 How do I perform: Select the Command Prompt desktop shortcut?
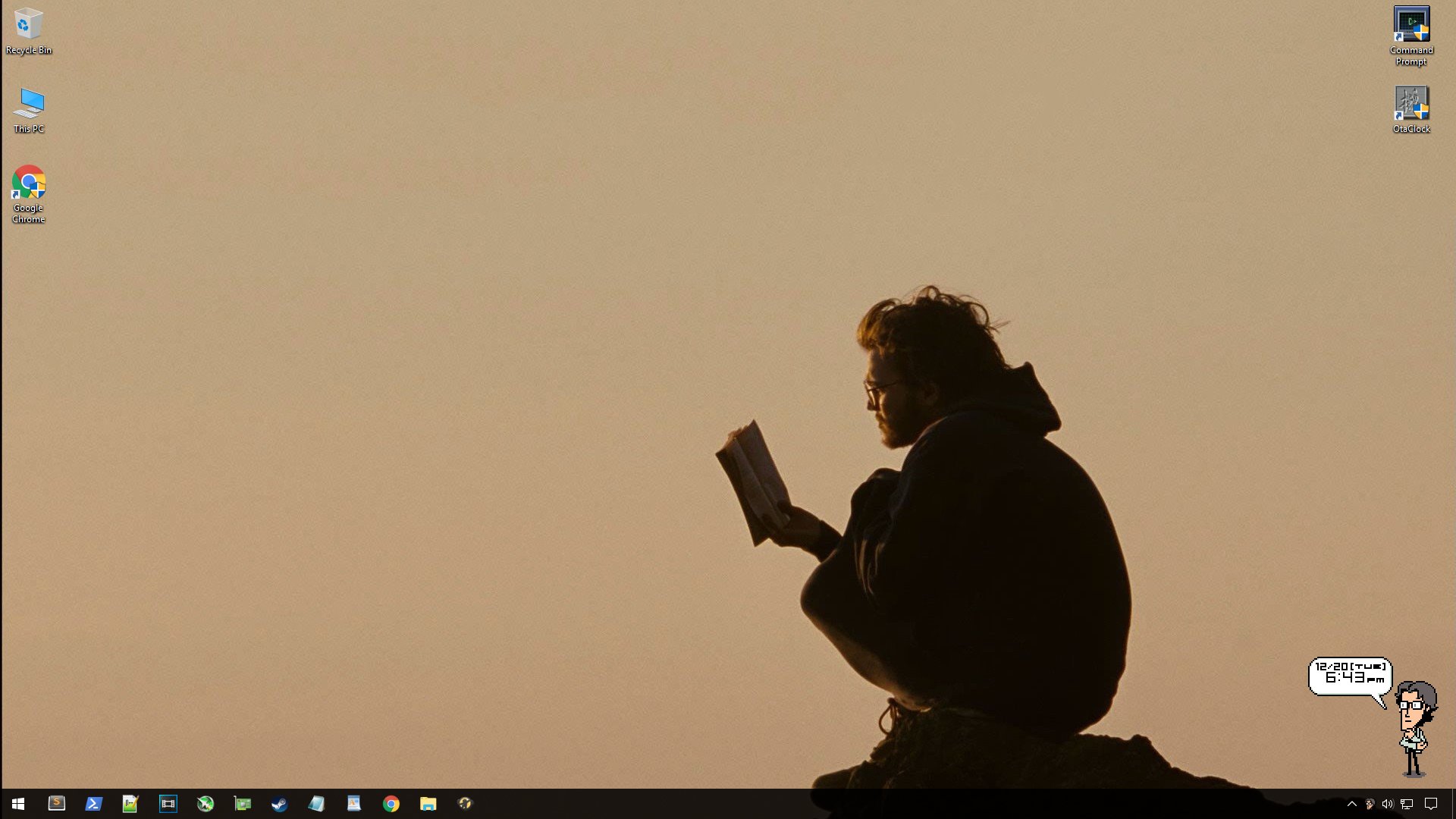[1411, 36]
